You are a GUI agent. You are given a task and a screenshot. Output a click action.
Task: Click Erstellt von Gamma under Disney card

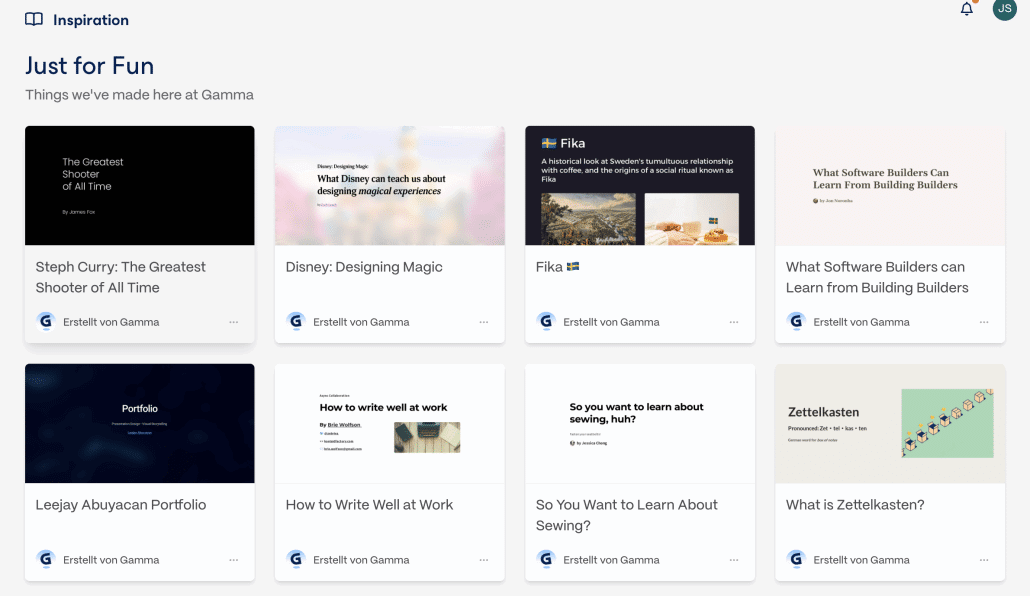point(361,322)
